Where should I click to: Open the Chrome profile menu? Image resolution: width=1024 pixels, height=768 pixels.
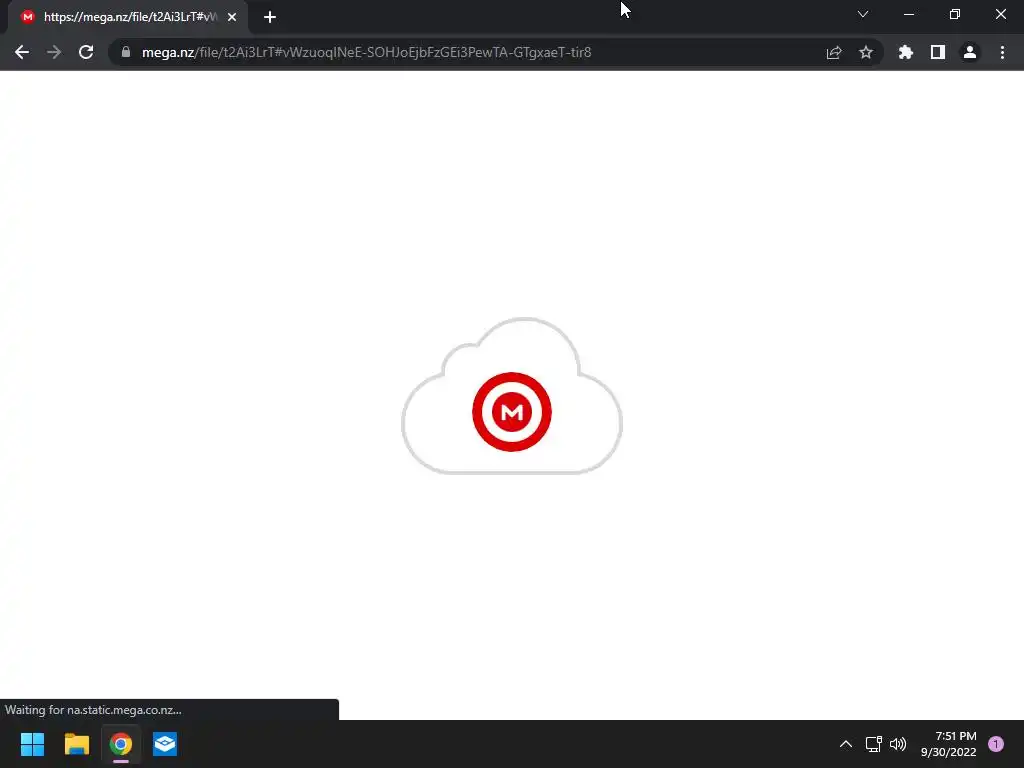970,52
